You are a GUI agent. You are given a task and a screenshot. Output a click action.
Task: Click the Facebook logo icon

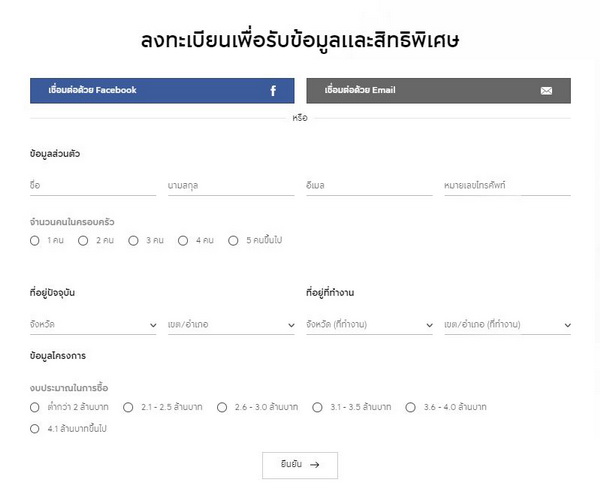(273, 91)
